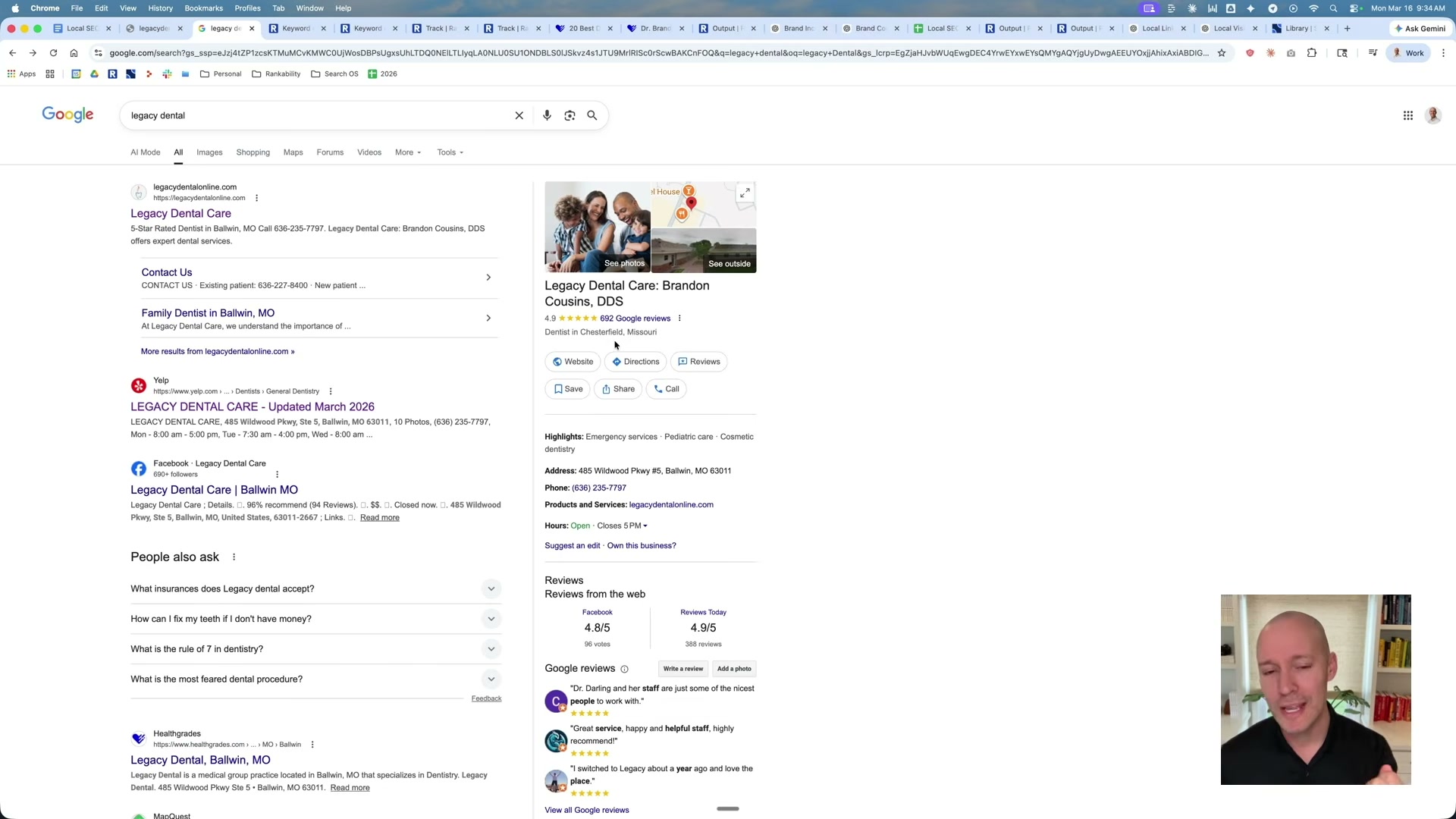
Task: Bookmark this page with the star icon
Action: point(1222,53)
